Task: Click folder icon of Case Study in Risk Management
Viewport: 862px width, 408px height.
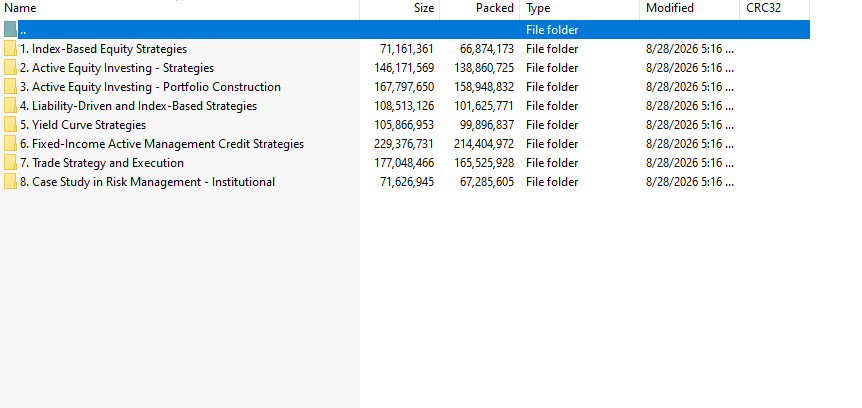Action: [x=10, y=182]
